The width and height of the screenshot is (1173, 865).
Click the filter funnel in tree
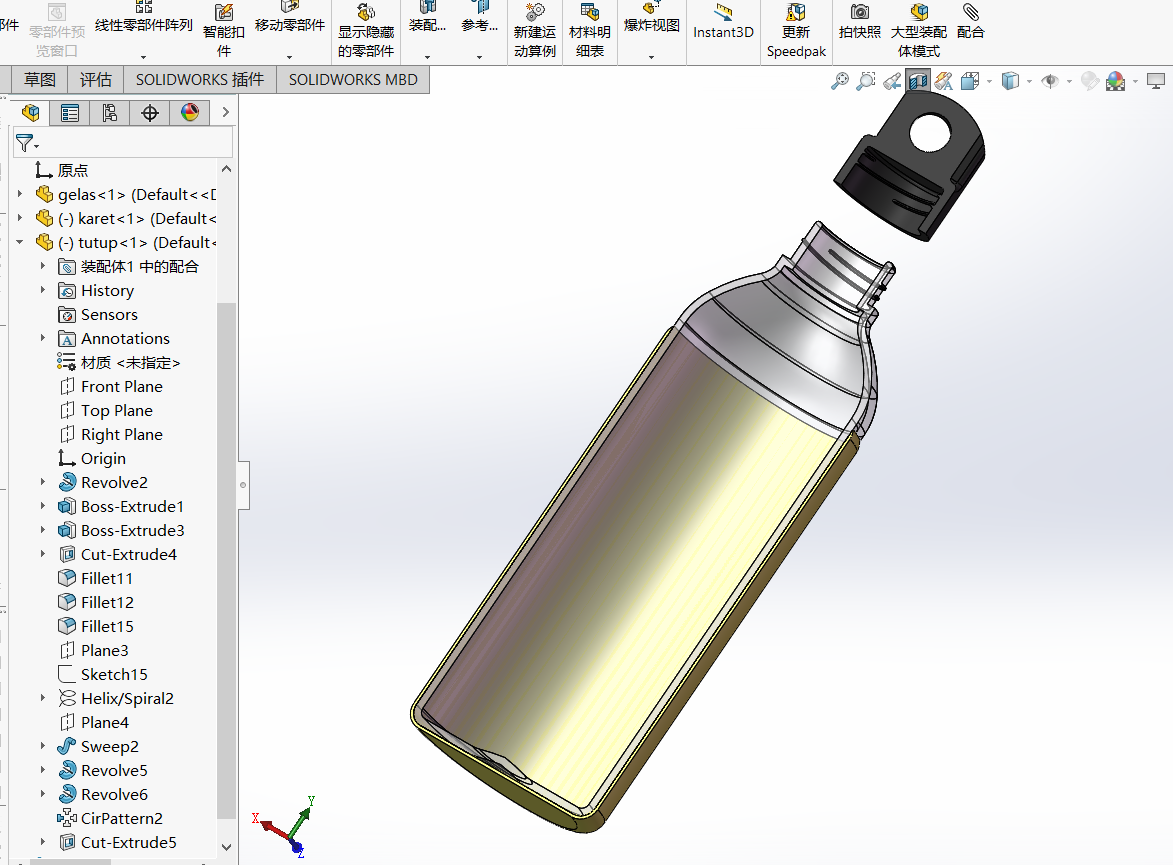27,142
